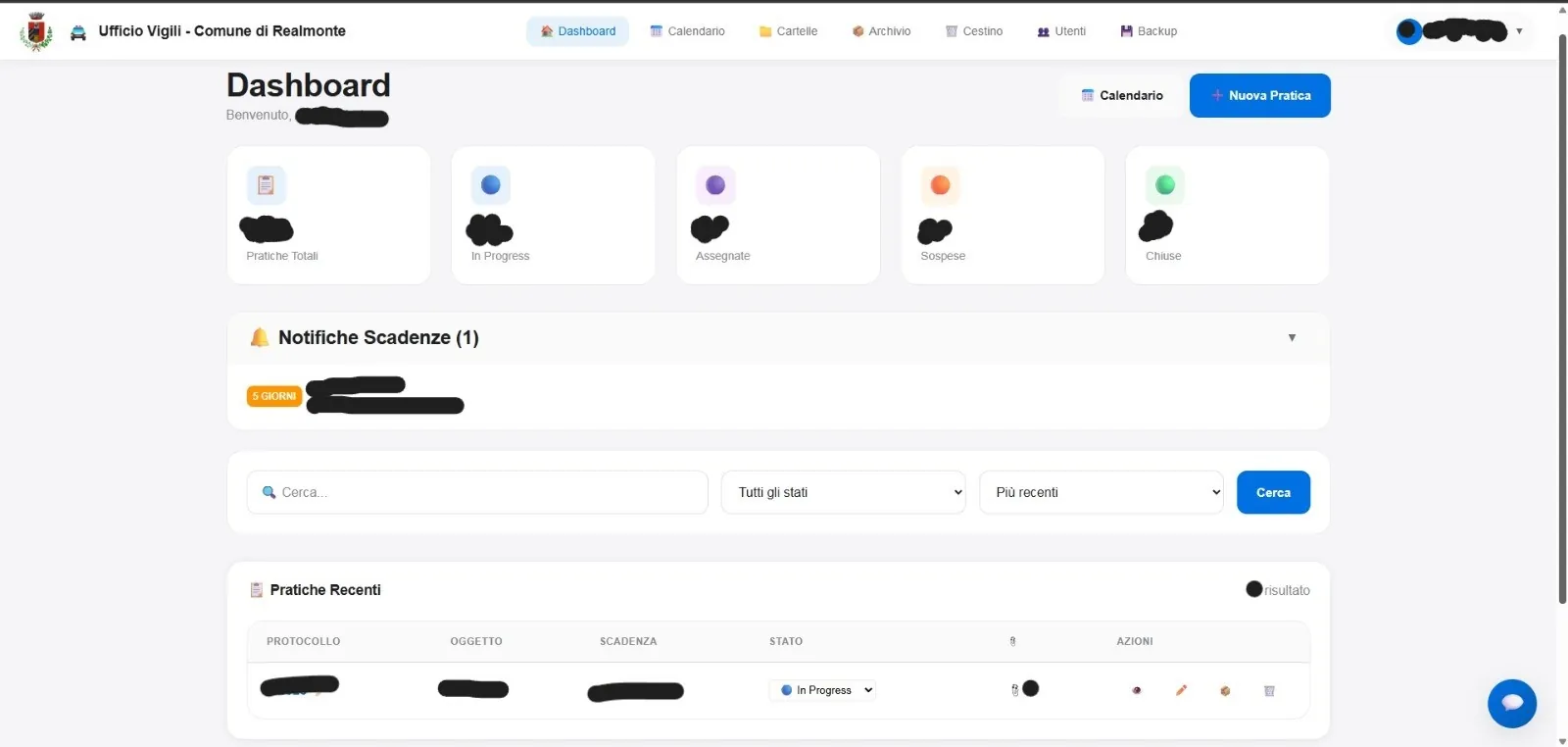This screenshot has width=1568, height=747.
Task: Click the paperclip attachment icon in the row
Action: pyautogui.click(x=1014, y=690)
